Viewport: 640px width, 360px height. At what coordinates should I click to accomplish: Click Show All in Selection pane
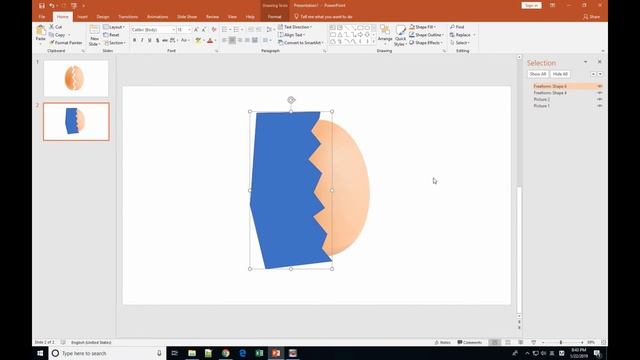click(538, 74)
